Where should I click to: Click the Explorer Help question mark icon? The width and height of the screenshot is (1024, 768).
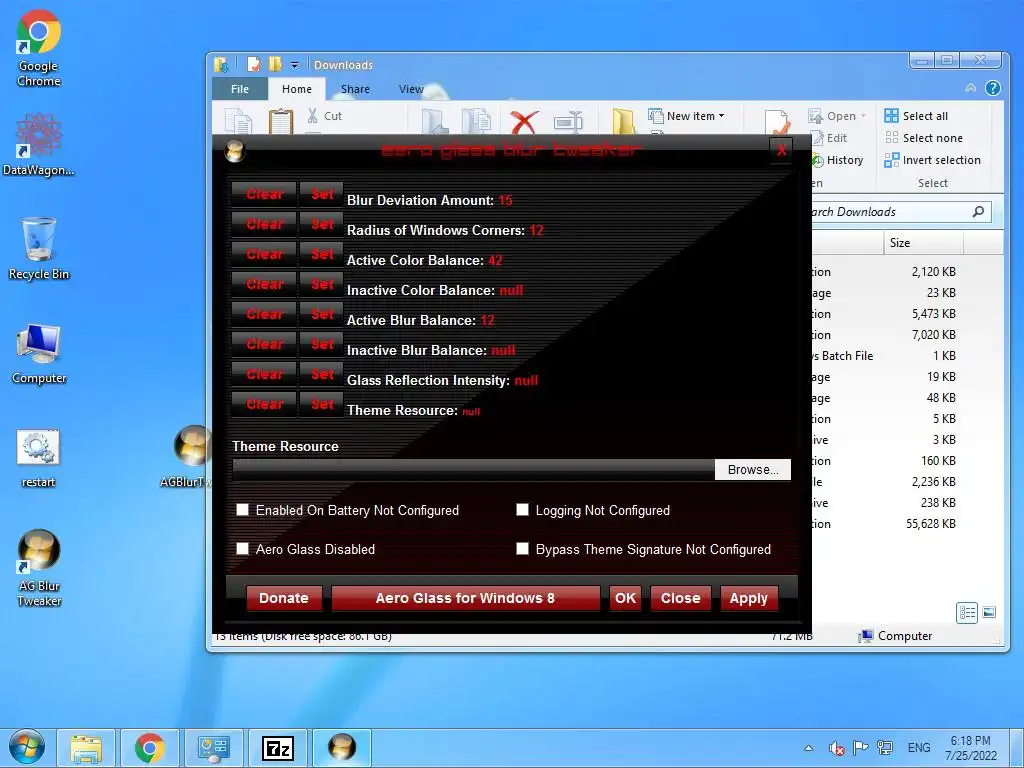[x=993, y=88]
